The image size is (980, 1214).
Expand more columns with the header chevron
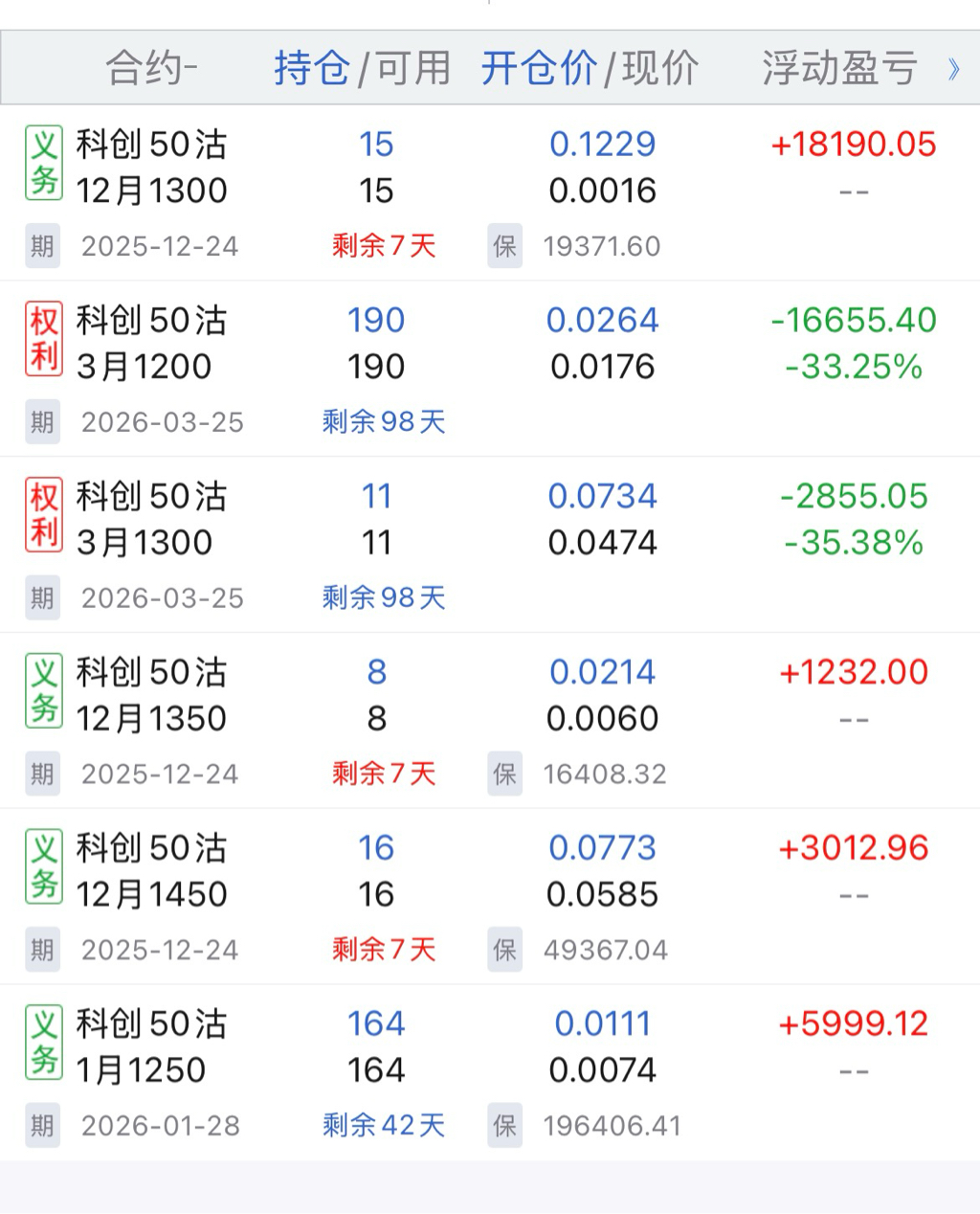pyautogui.click(x=953, y=69)
